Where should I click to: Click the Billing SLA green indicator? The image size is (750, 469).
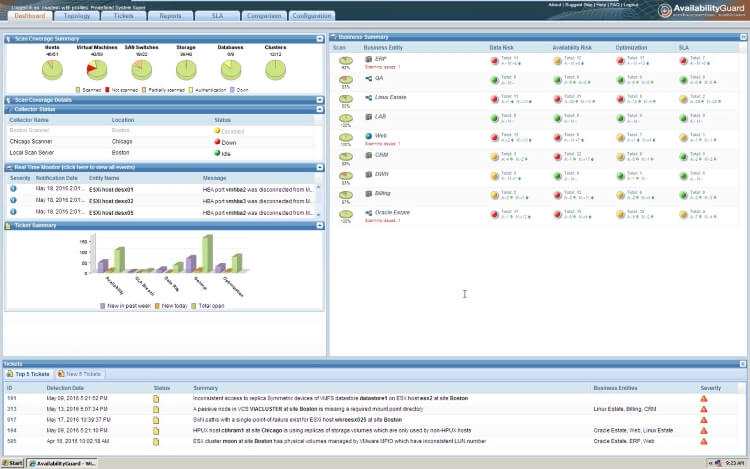click(684, 195)
